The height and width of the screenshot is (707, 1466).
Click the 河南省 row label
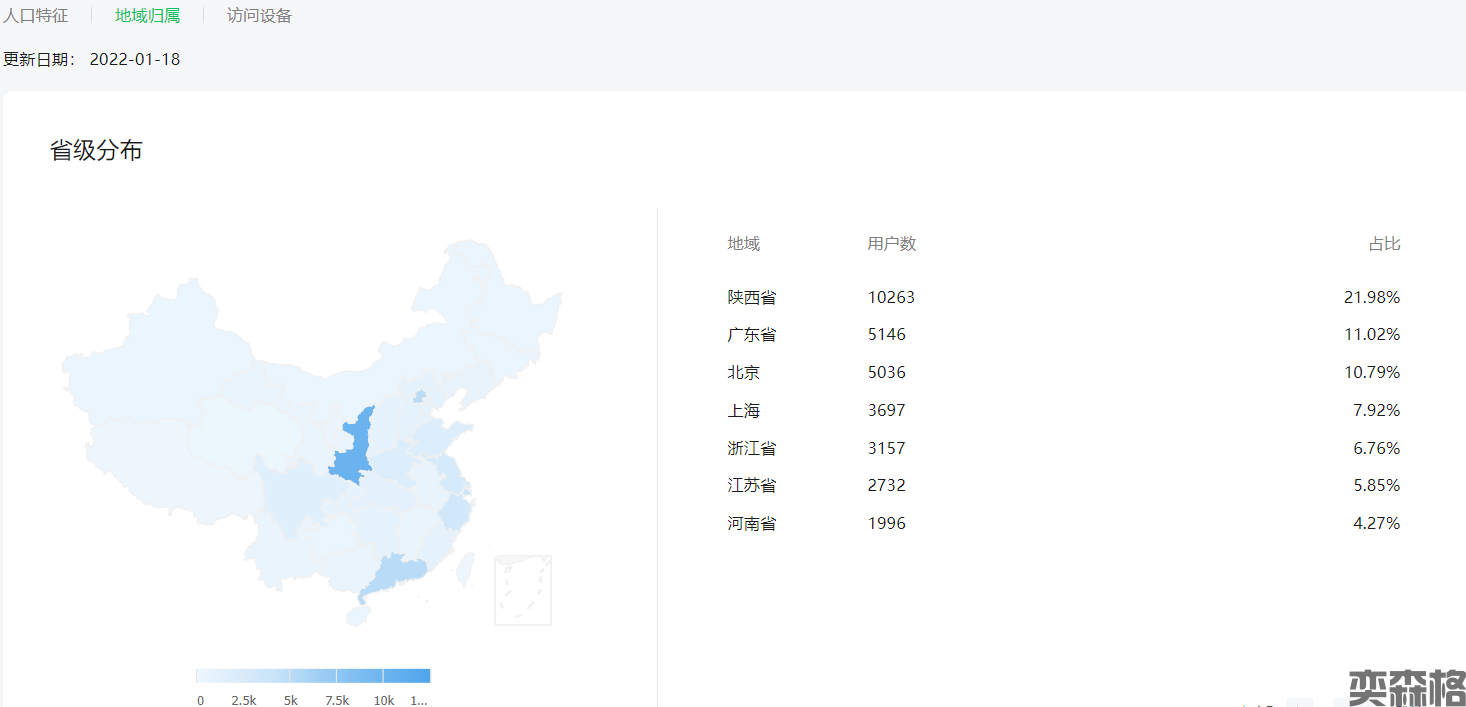[x=751, y=523]
